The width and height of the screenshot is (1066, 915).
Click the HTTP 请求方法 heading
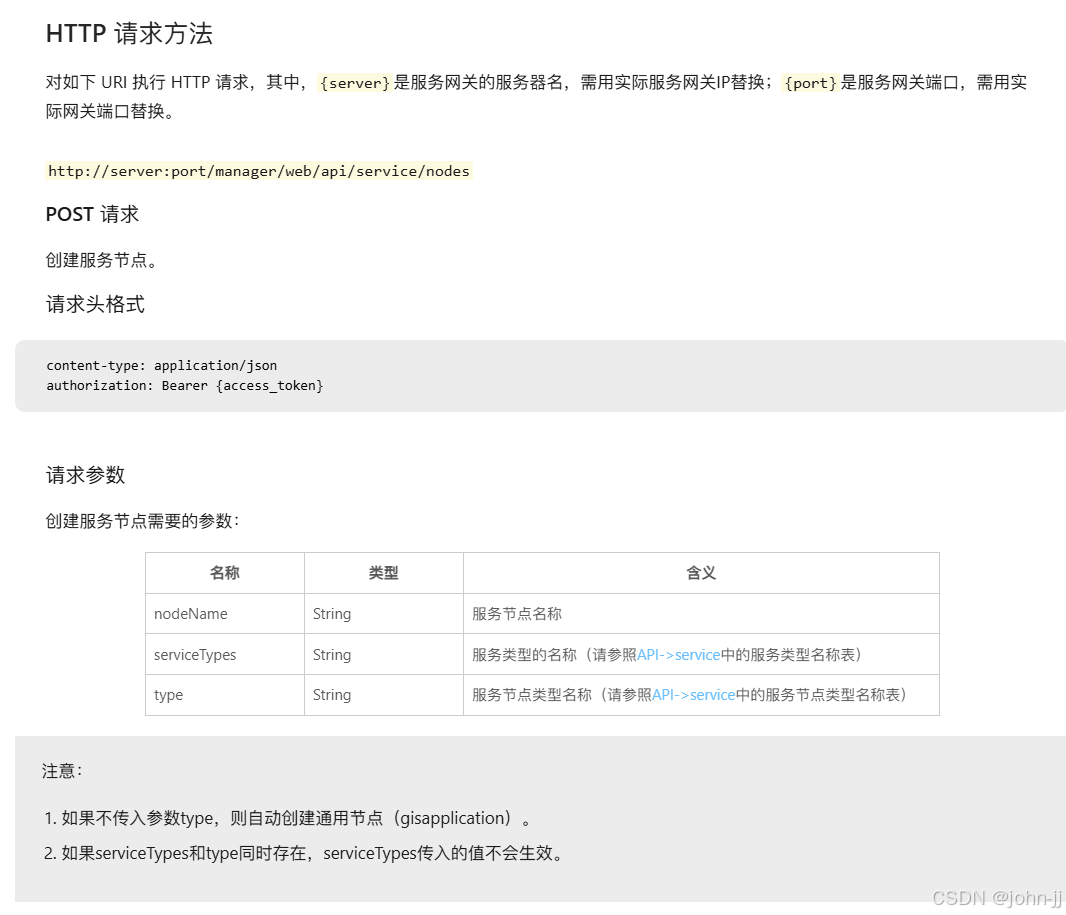click(130, 33)
